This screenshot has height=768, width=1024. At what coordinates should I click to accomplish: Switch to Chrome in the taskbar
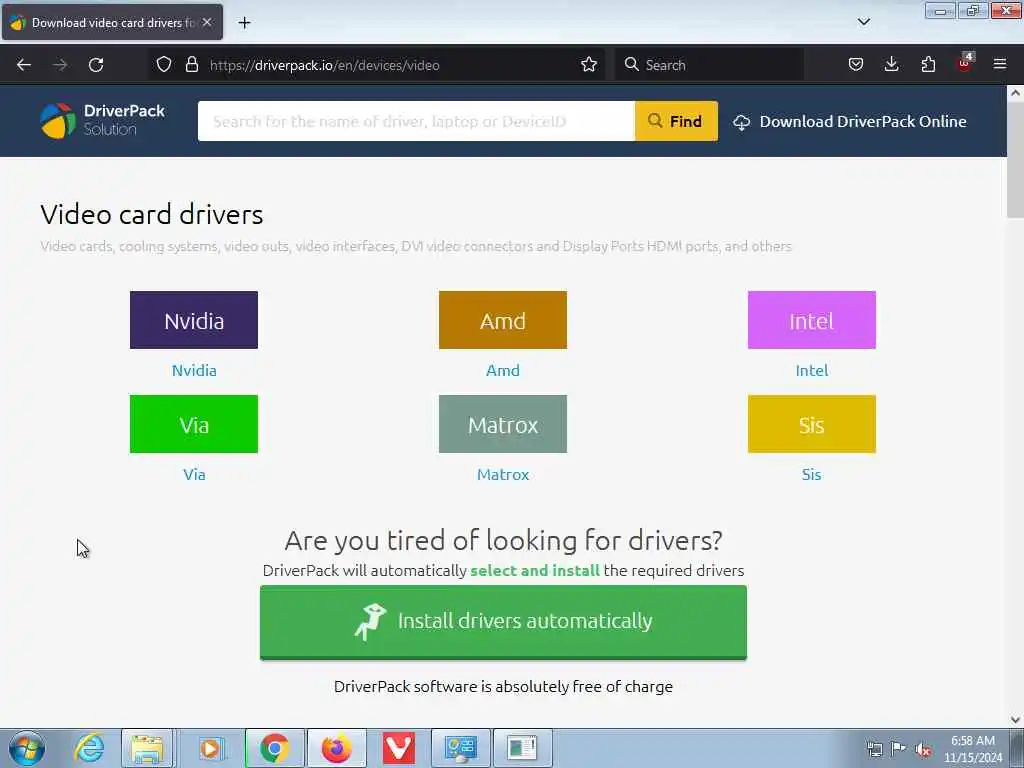(275, 748)
